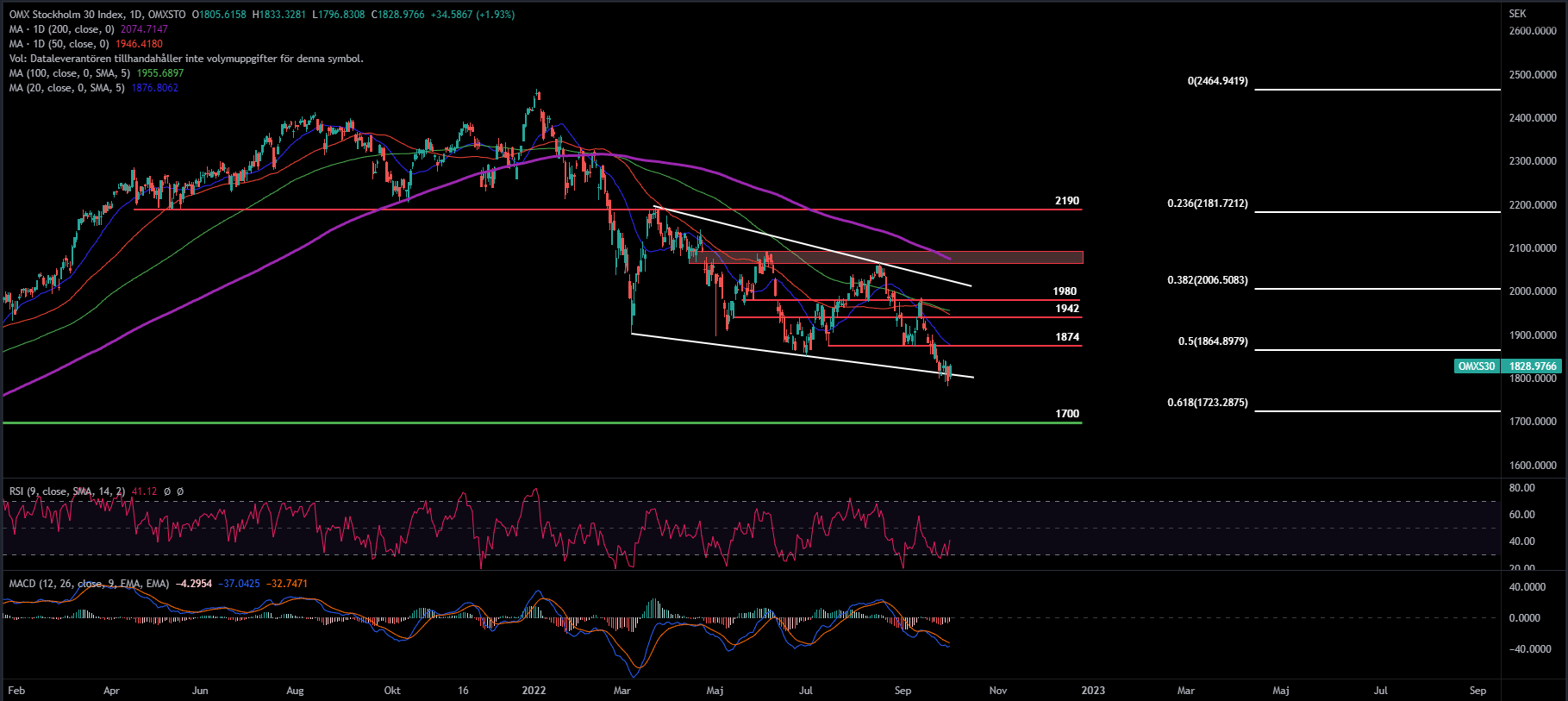Image resolution: width=1568 pixels, height=701 pixels.
Task: Click the SEK currency label
Action: (x=1517, y=14)
